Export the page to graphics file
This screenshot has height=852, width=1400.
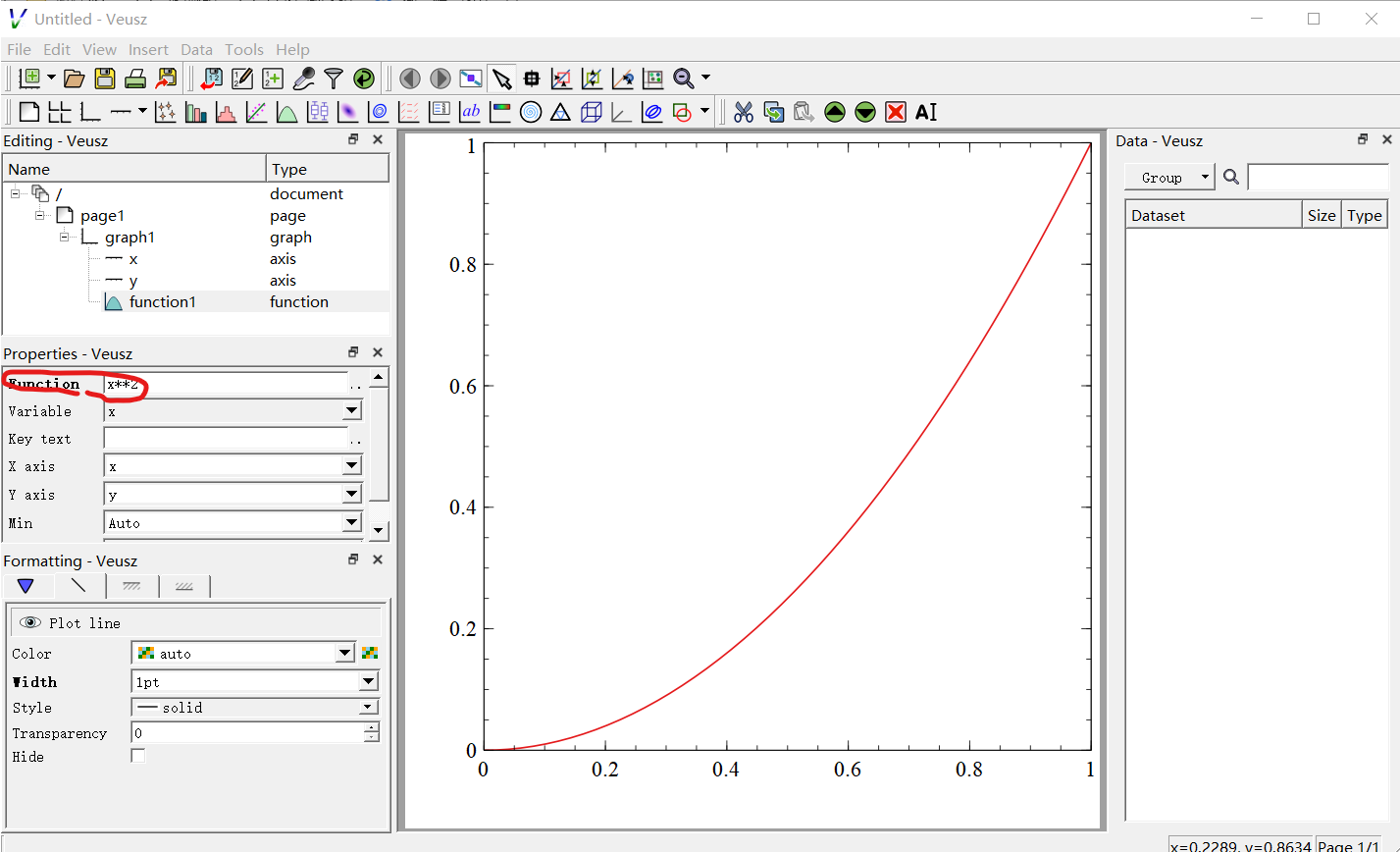tap(167, 79)
